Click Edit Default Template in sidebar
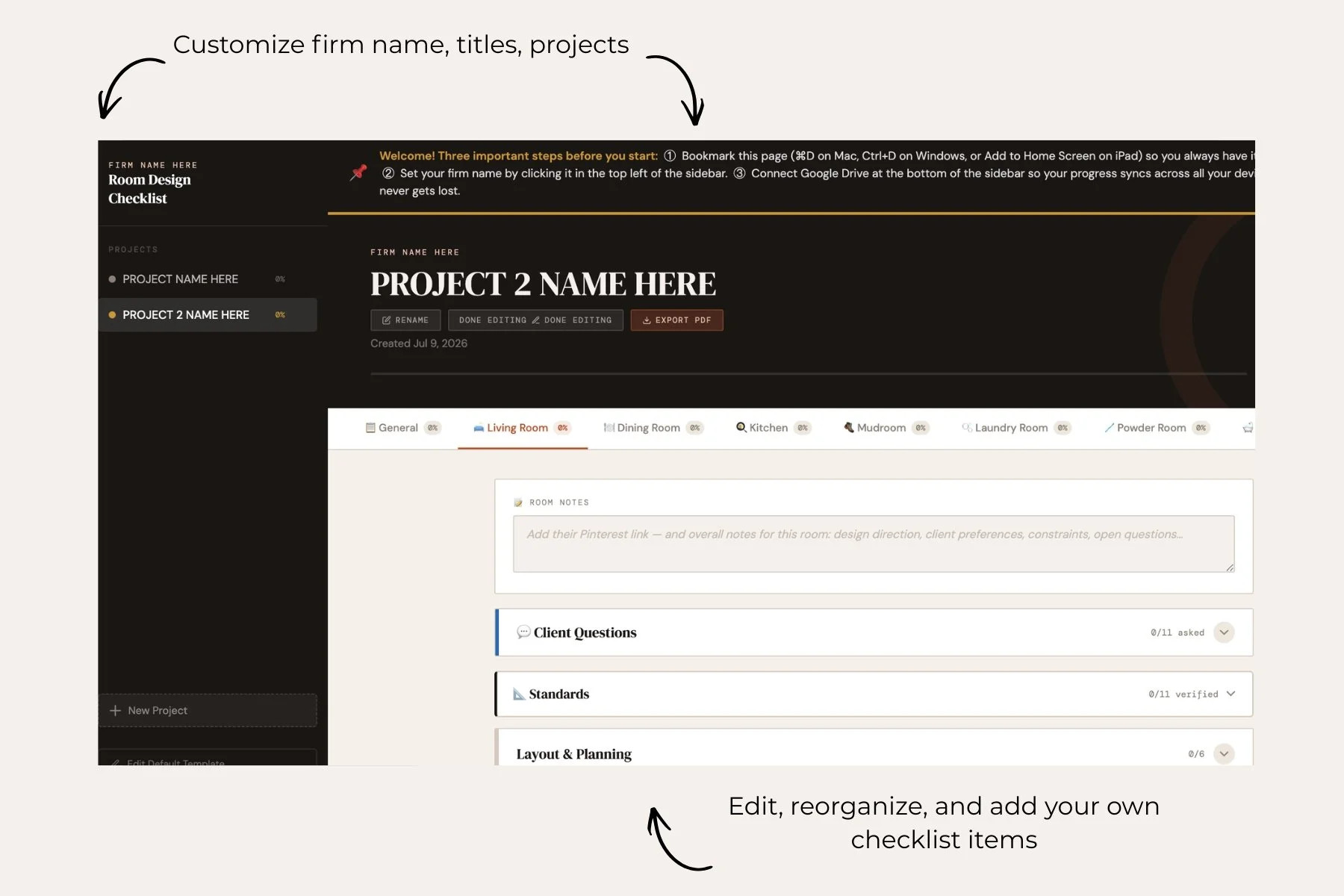The height and width of the screenshot is (896, 1344). tap(208, 758)
